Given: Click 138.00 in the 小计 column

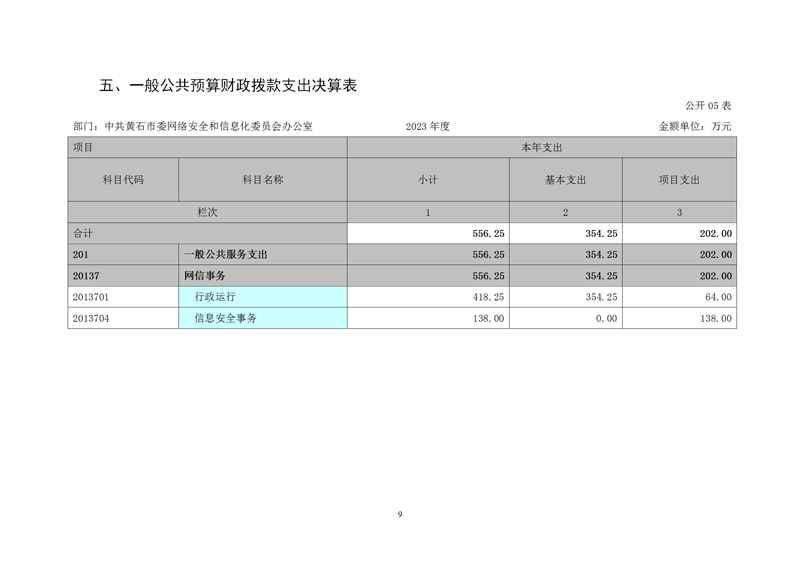Looking at the screenshot, I should pos(488,318).
